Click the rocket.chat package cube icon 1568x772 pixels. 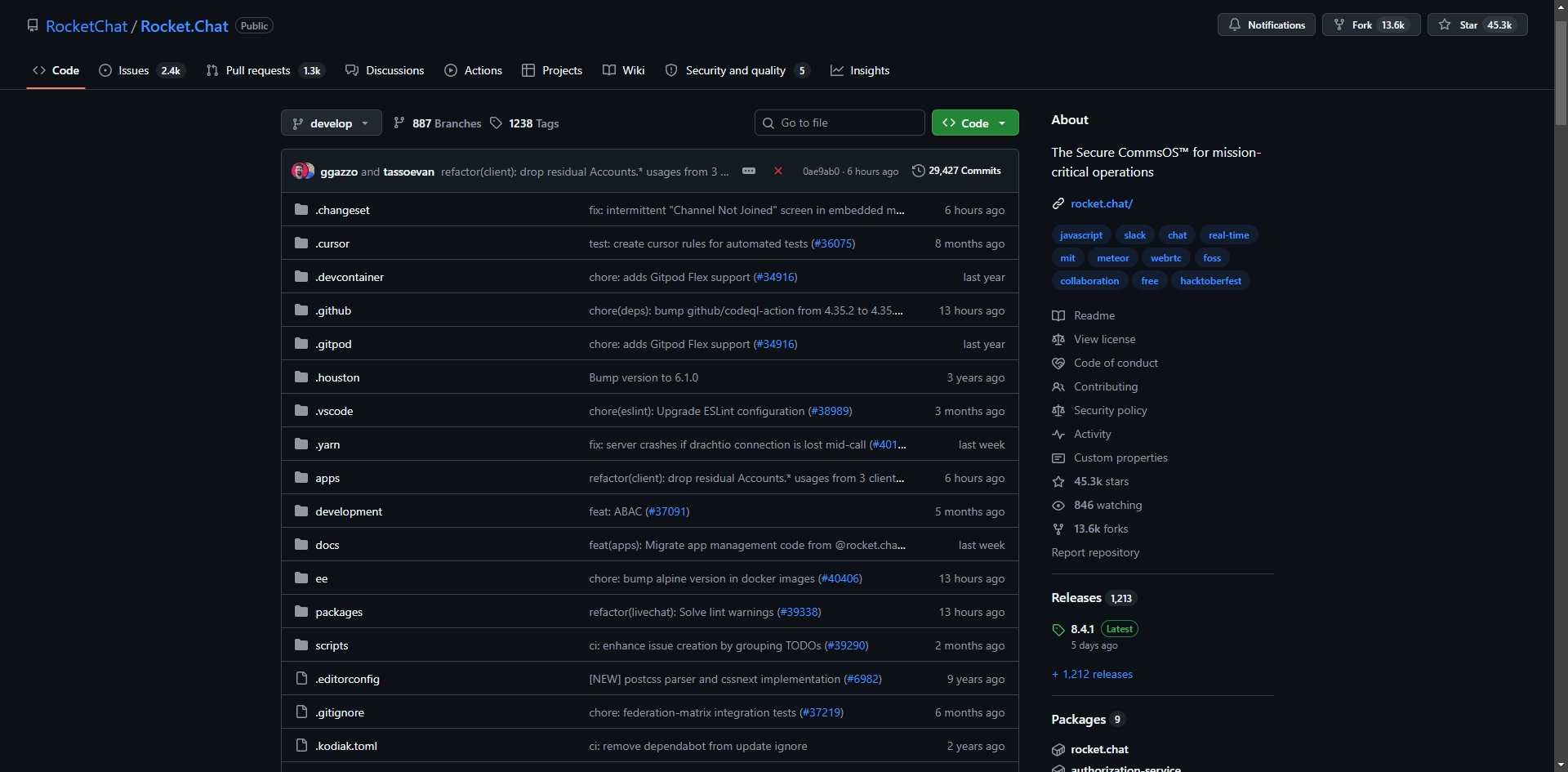pyautogui.click(x=1058, y=749)
